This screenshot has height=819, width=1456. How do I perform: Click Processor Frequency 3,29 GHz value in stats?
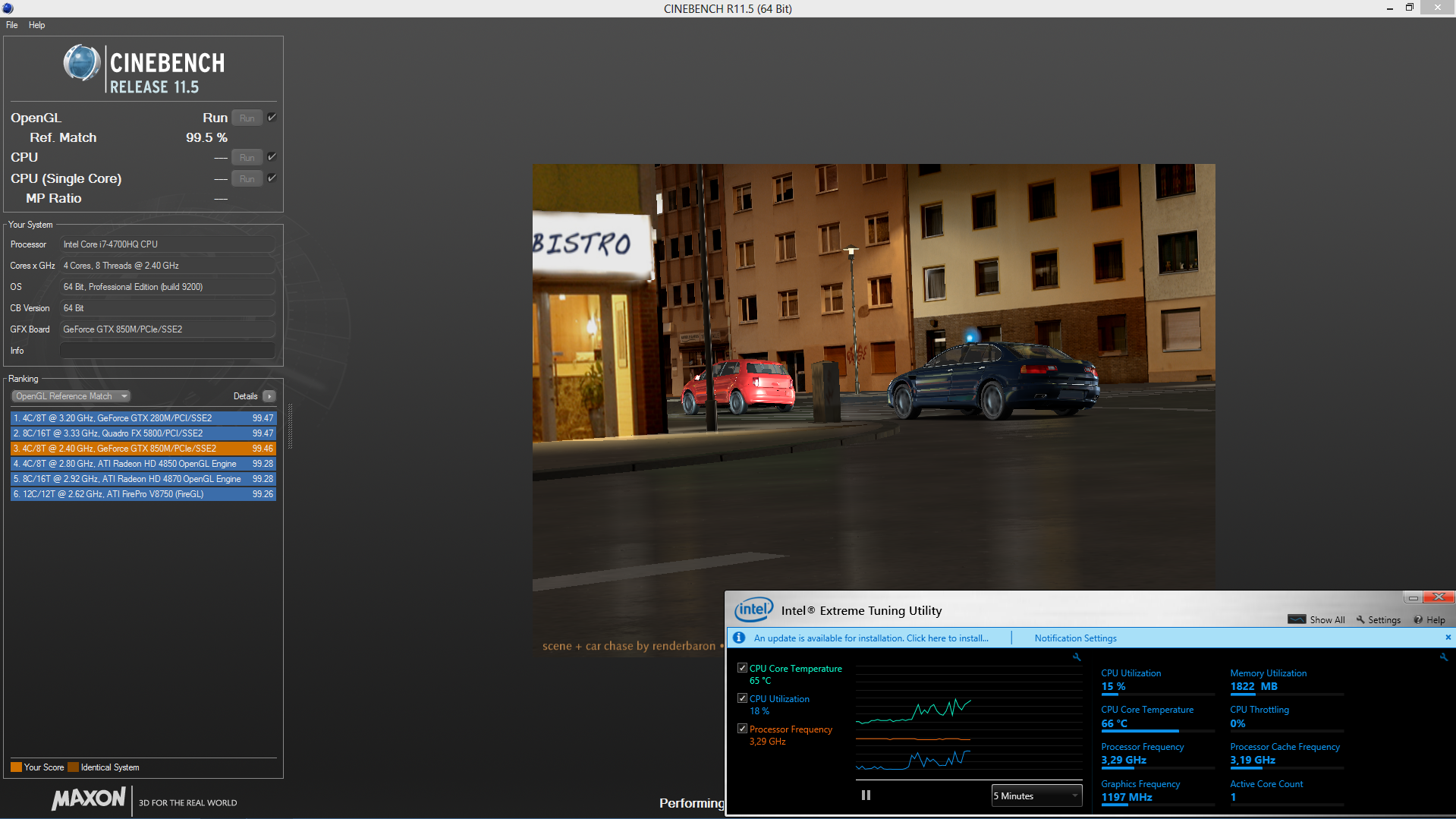pos(1124,760)
